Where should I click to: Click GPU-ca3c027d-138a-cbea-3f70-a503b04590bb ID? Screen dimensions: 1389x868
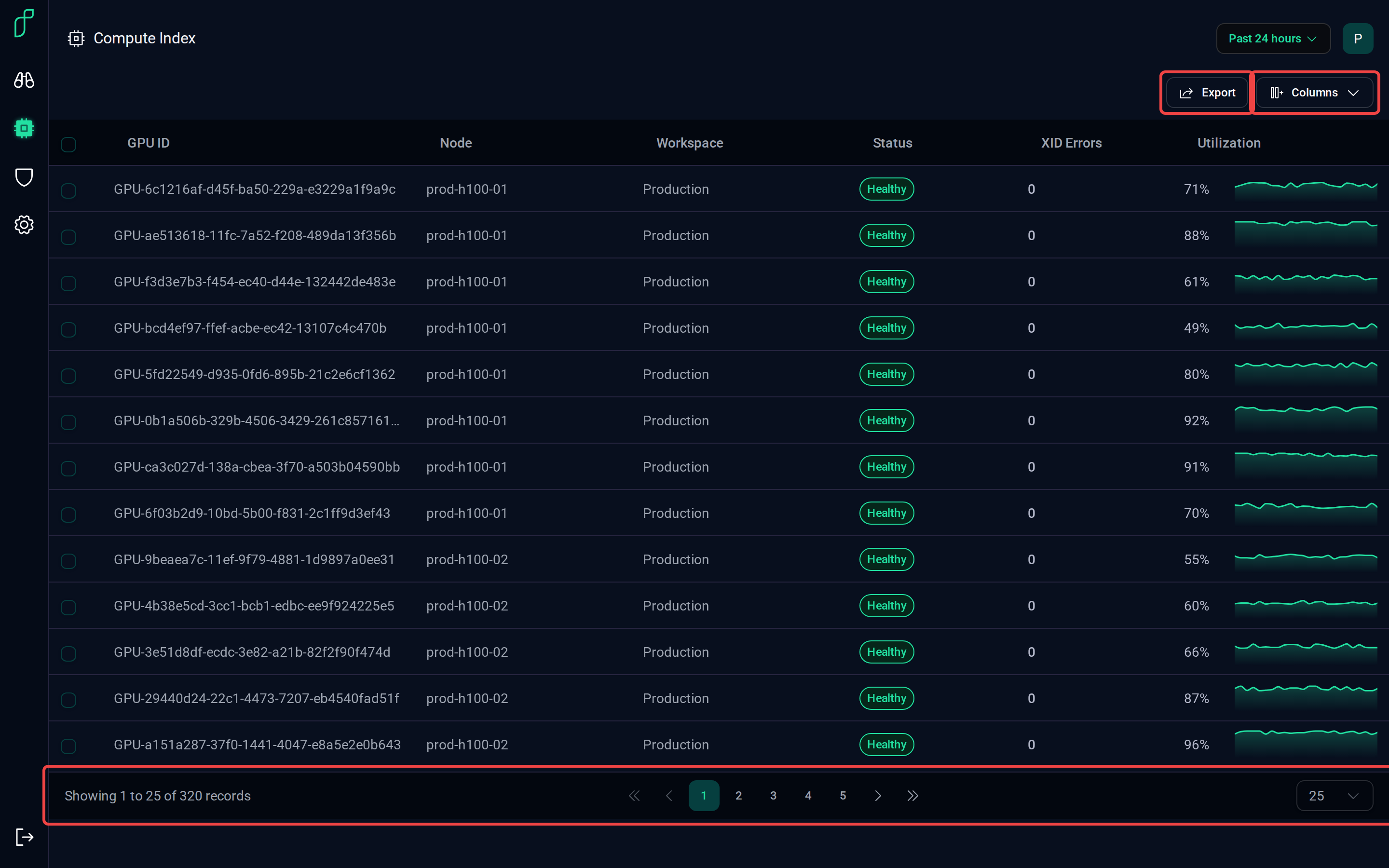(257, 467)
